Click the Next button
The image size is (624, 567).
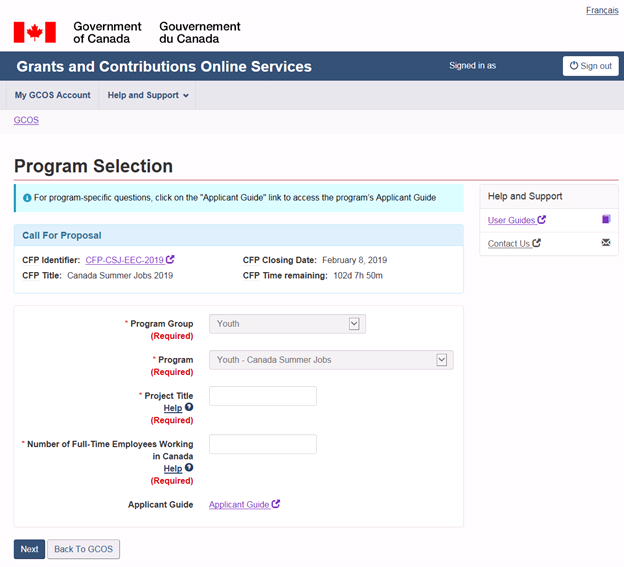tap(29, 549)
